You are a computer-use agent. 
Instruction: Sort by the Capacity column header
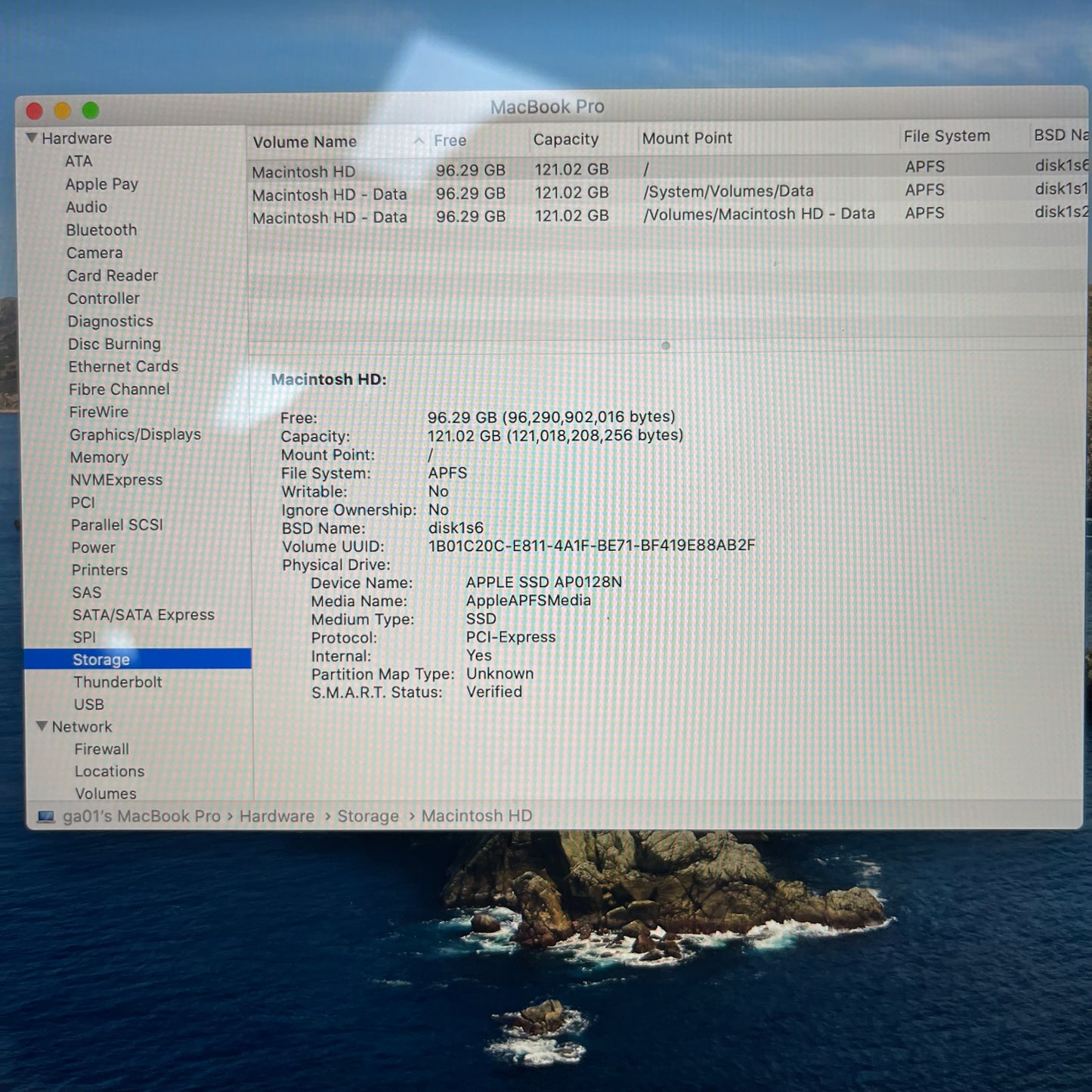tap(565, 139)
